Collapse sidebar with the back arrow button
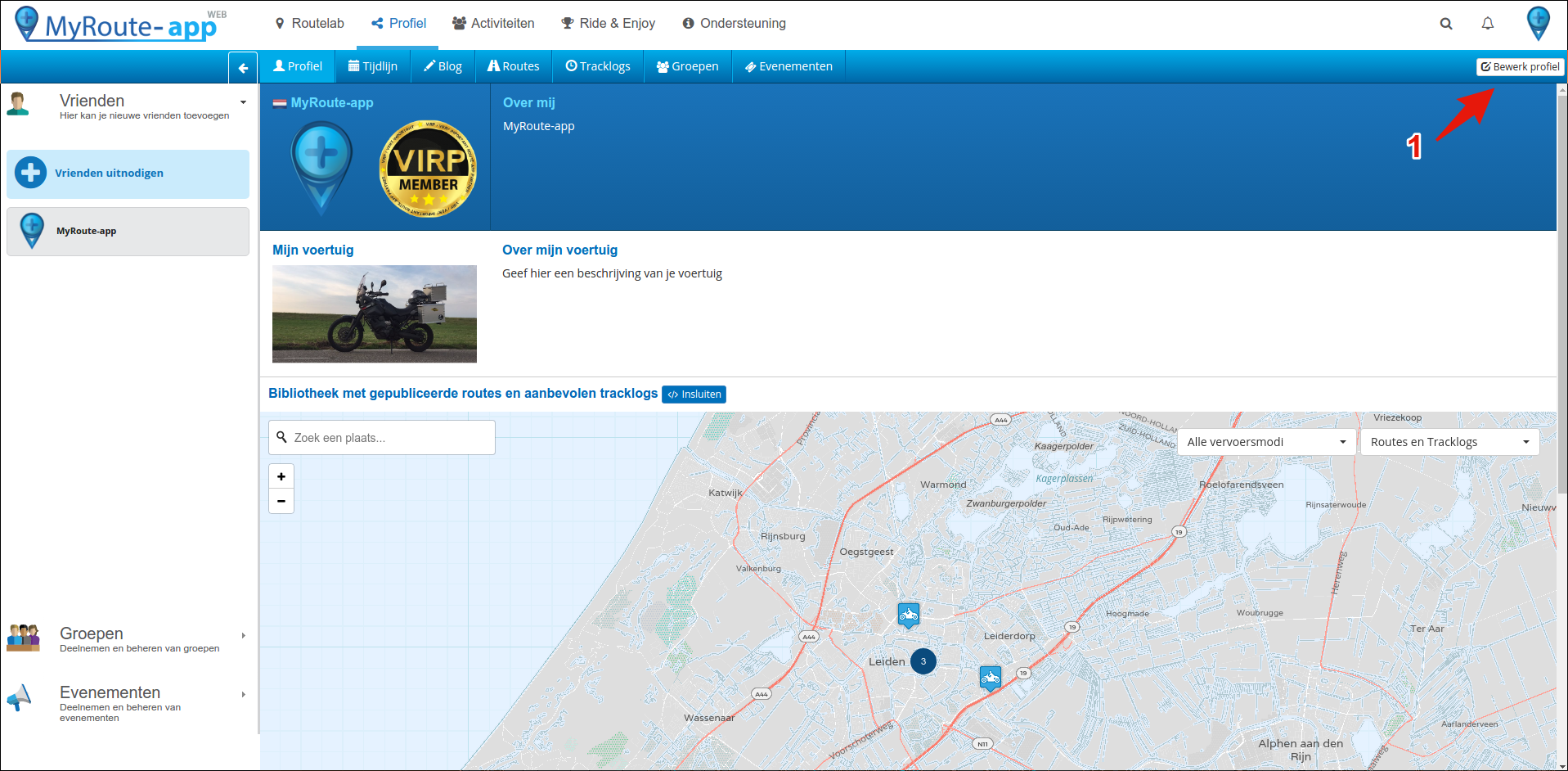Viewport: 1568px width, 771px height. click(x=243, y=68)
